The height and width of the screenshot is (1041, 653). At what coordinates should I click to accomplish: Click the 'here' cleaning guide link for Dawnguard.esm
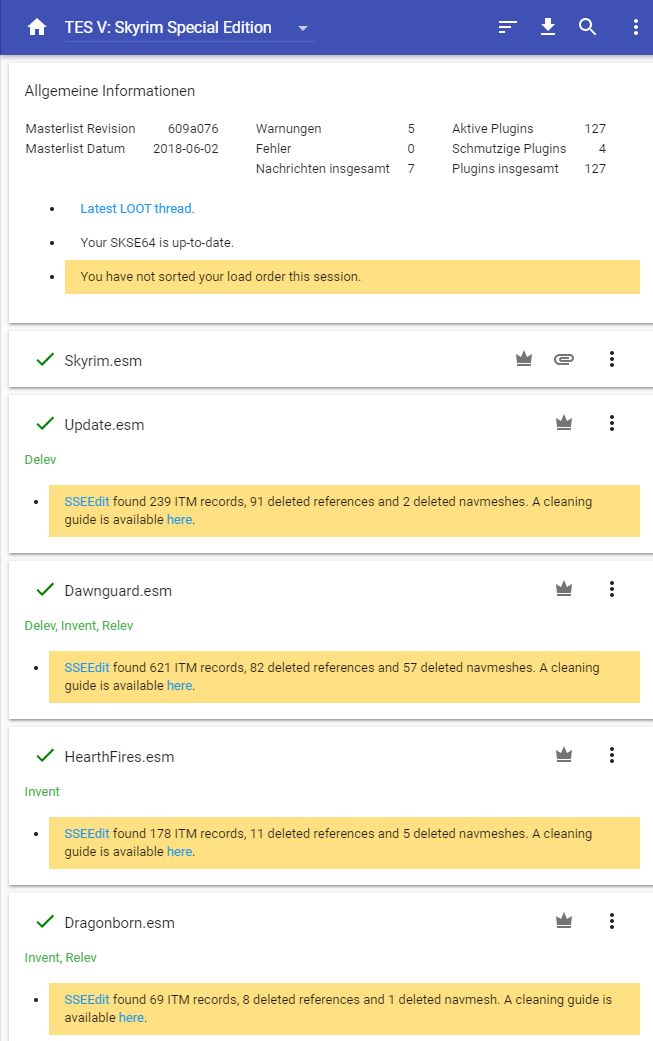tap(179, 686)
